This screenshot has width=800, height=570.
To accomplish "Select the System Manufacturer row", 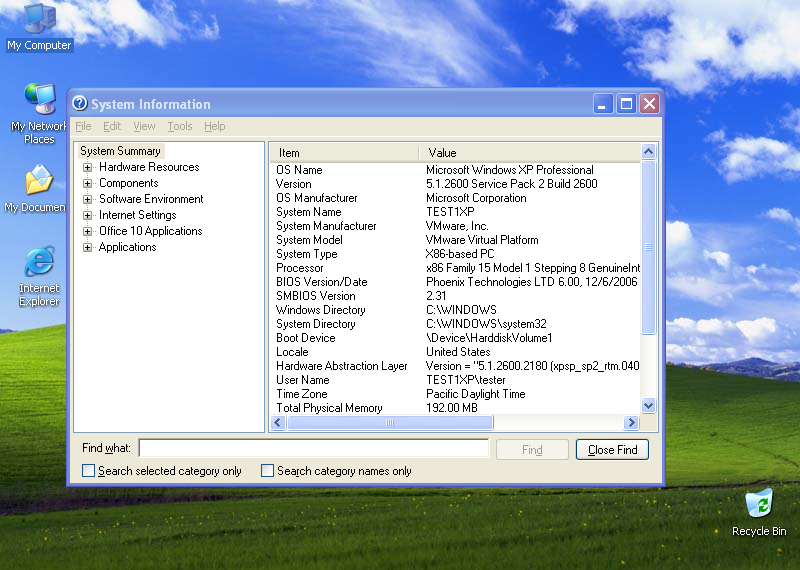I will coord(455,226).
